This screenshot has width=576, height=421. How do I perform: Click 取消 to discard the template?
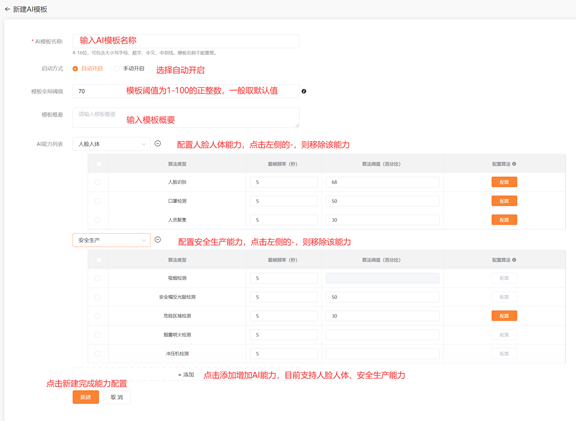click(117, 397)
